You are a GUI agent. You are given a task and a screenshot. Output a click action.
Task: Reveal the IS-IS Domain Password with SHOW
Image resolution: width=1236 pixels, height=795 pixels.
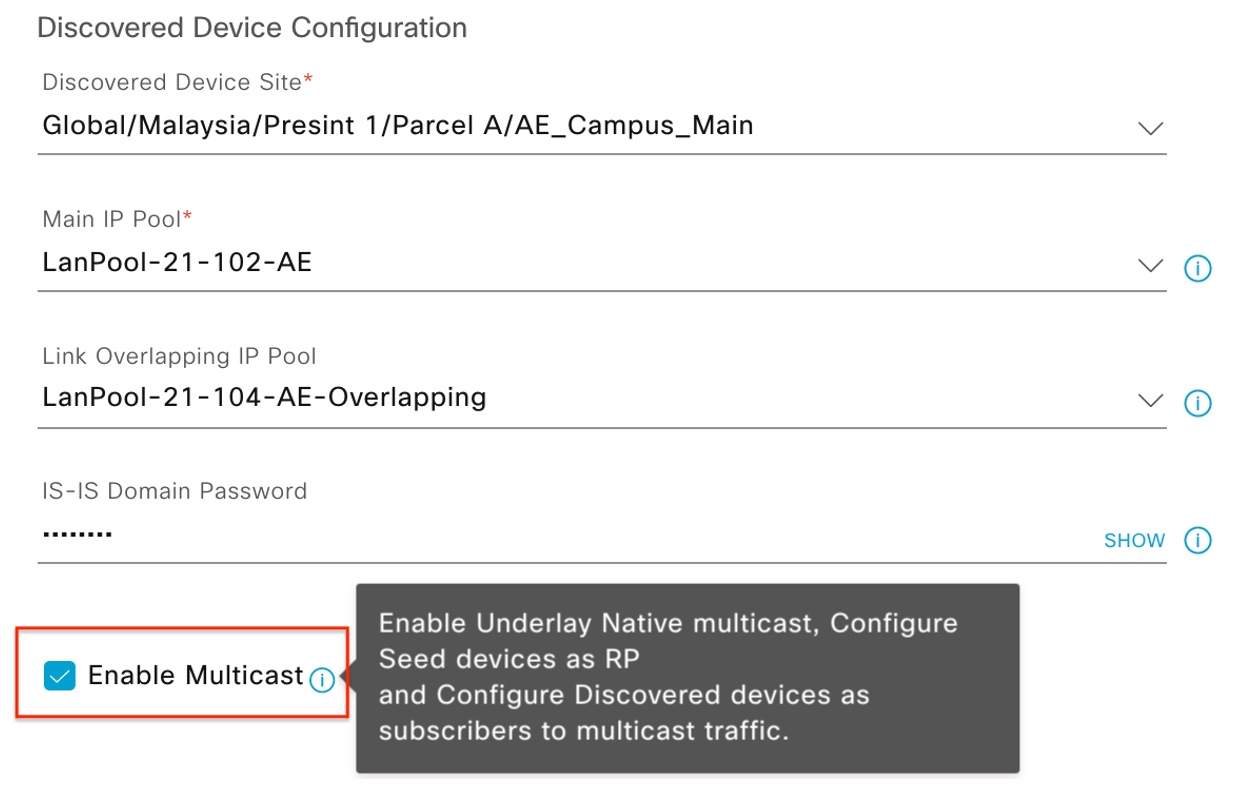(x=1135, y=540)
